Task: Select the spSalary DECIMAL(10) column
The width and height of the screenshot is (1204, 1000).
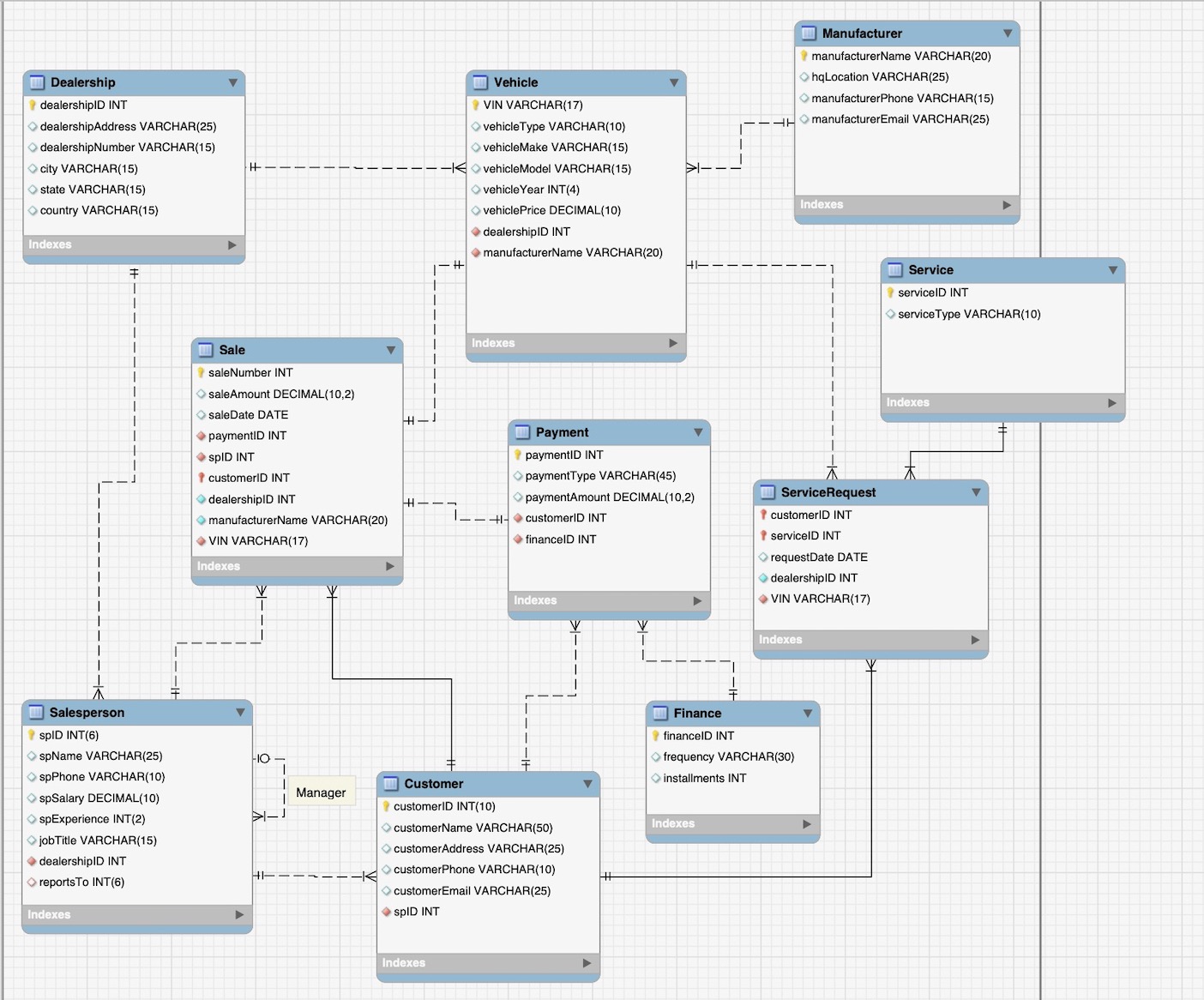Action: 99,798
